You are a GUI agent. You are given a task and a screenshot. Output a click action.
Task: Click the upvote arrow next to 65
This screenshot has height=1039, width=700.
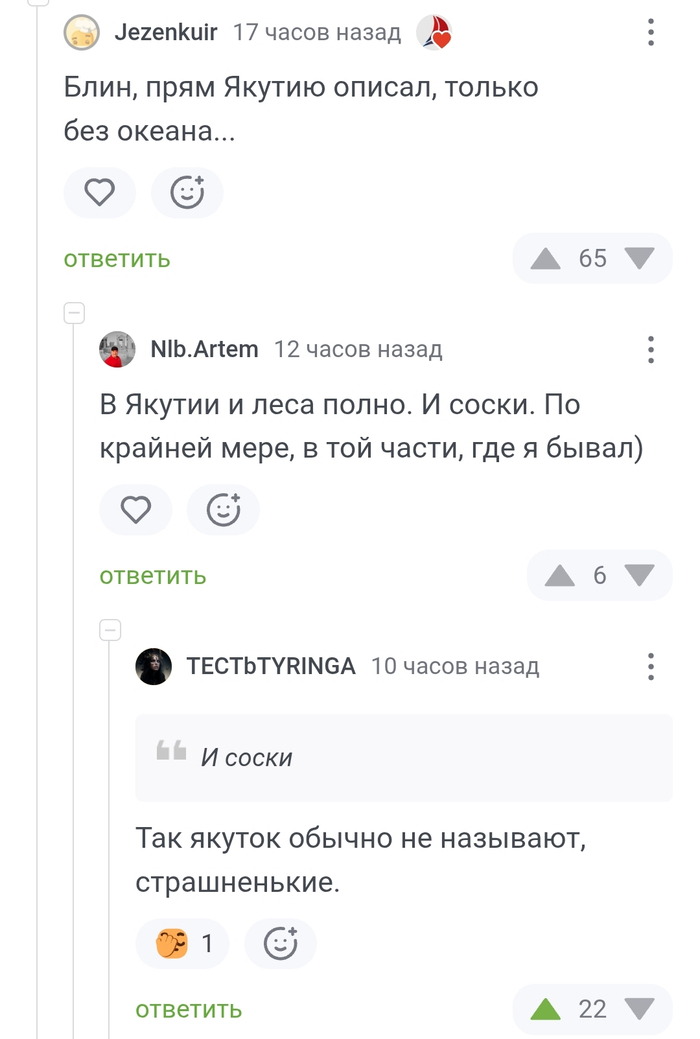[x=546, y=258]
